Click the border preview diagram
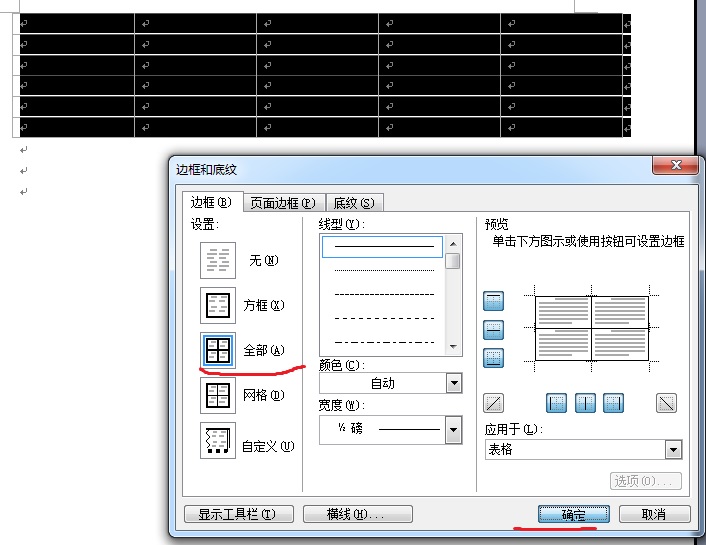Image resolution: width=706 pixels, height=545 pixels. click(x=592, y=328)
